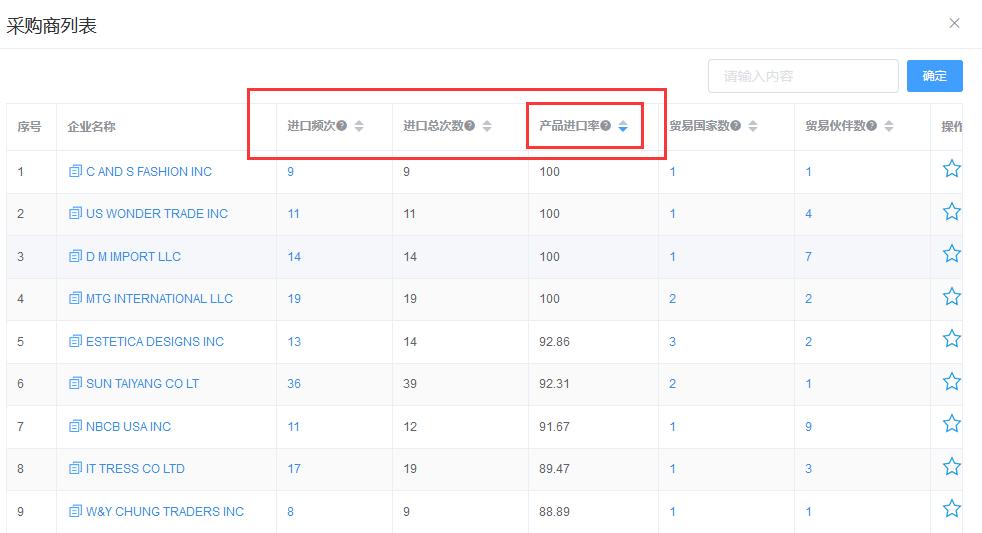Click help icon beside 产品进口率 header
This screenshot has width=982, height=533.
coord(605,126)
